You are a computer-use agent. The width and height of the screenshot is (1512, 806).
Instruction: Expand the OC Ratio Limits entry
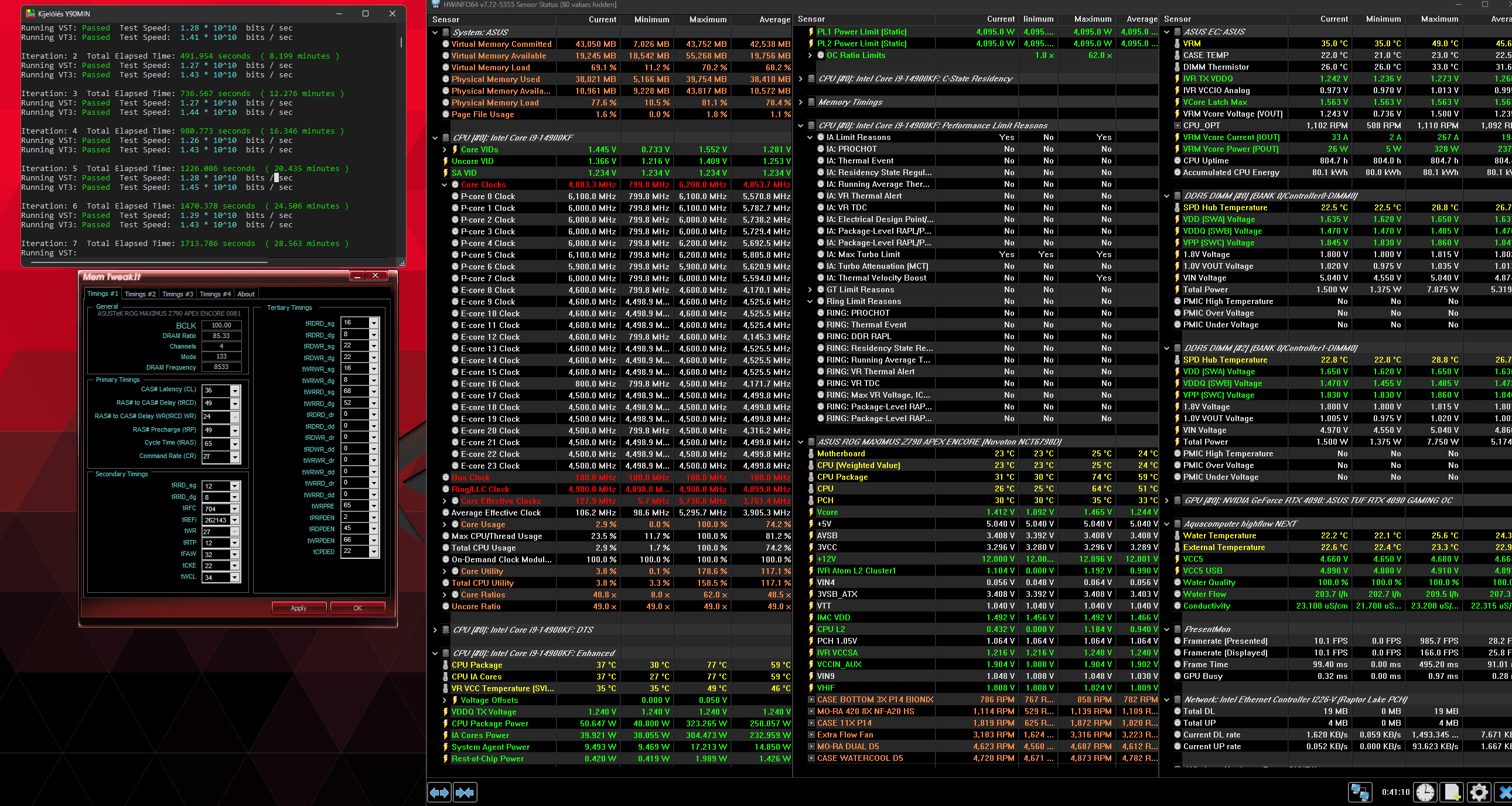810,55
